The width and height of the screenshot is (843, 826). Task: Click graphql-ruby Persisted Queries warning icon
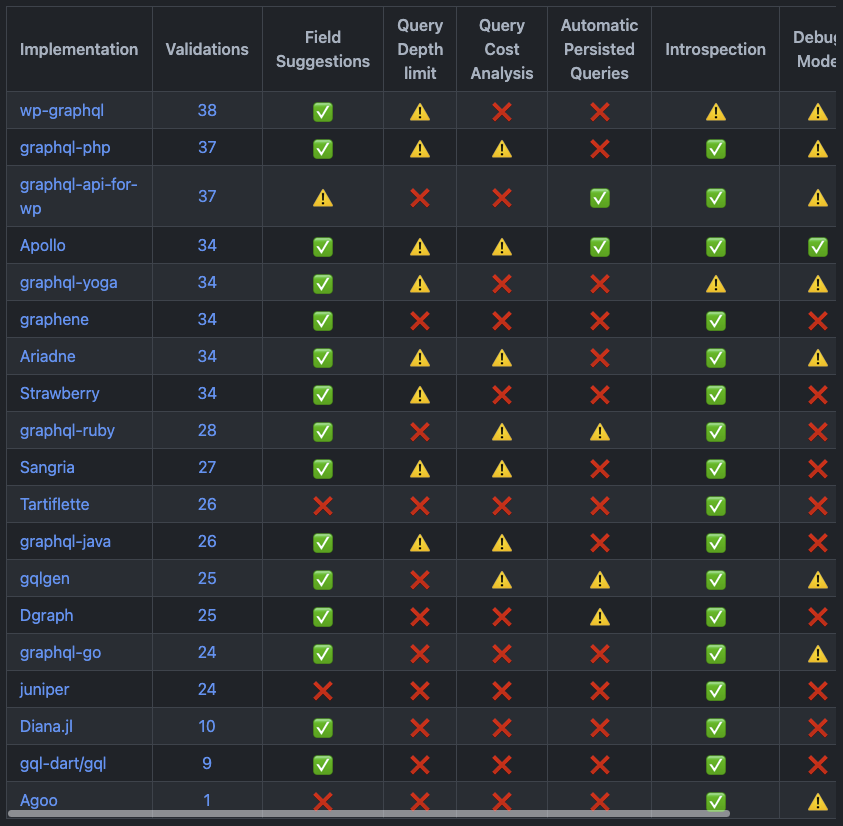pyautogui.click(x=599, y=432)
